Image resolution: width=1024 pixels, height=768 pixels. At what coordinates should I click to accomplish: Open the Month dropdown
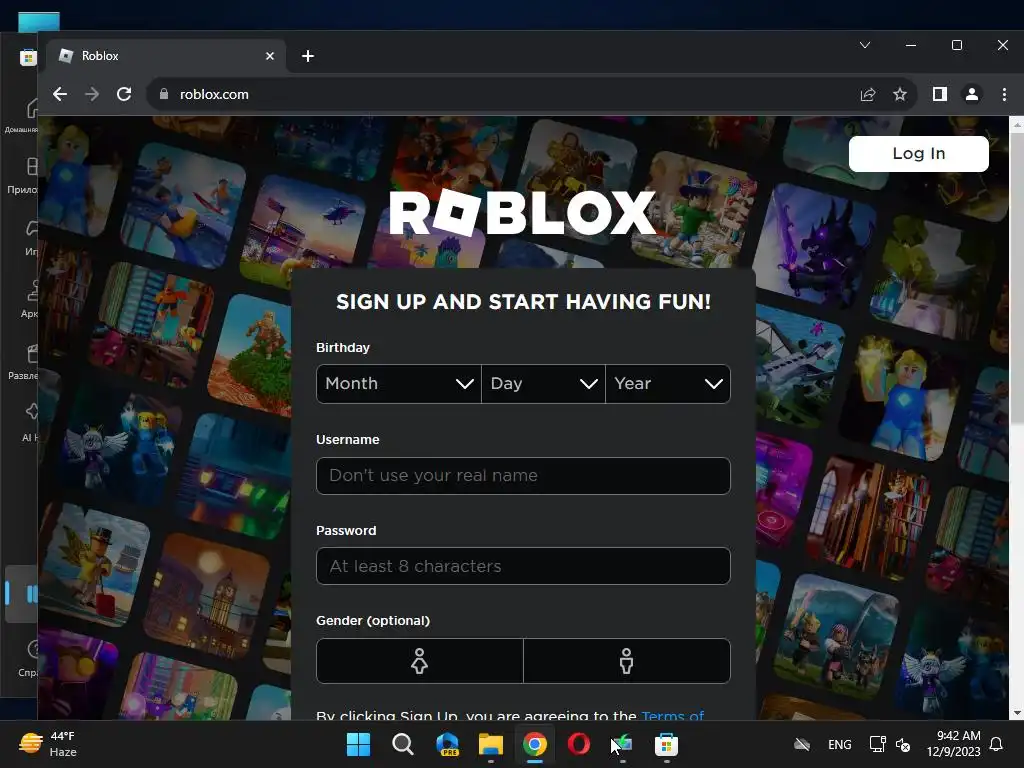[x=398, y=383]
